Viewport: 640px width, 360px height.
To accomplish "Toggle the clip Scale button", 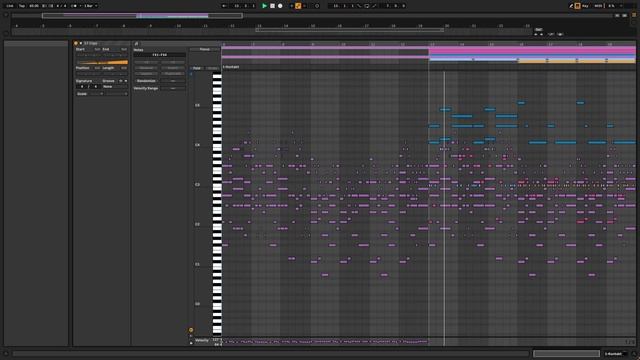I will coord(82,93).
